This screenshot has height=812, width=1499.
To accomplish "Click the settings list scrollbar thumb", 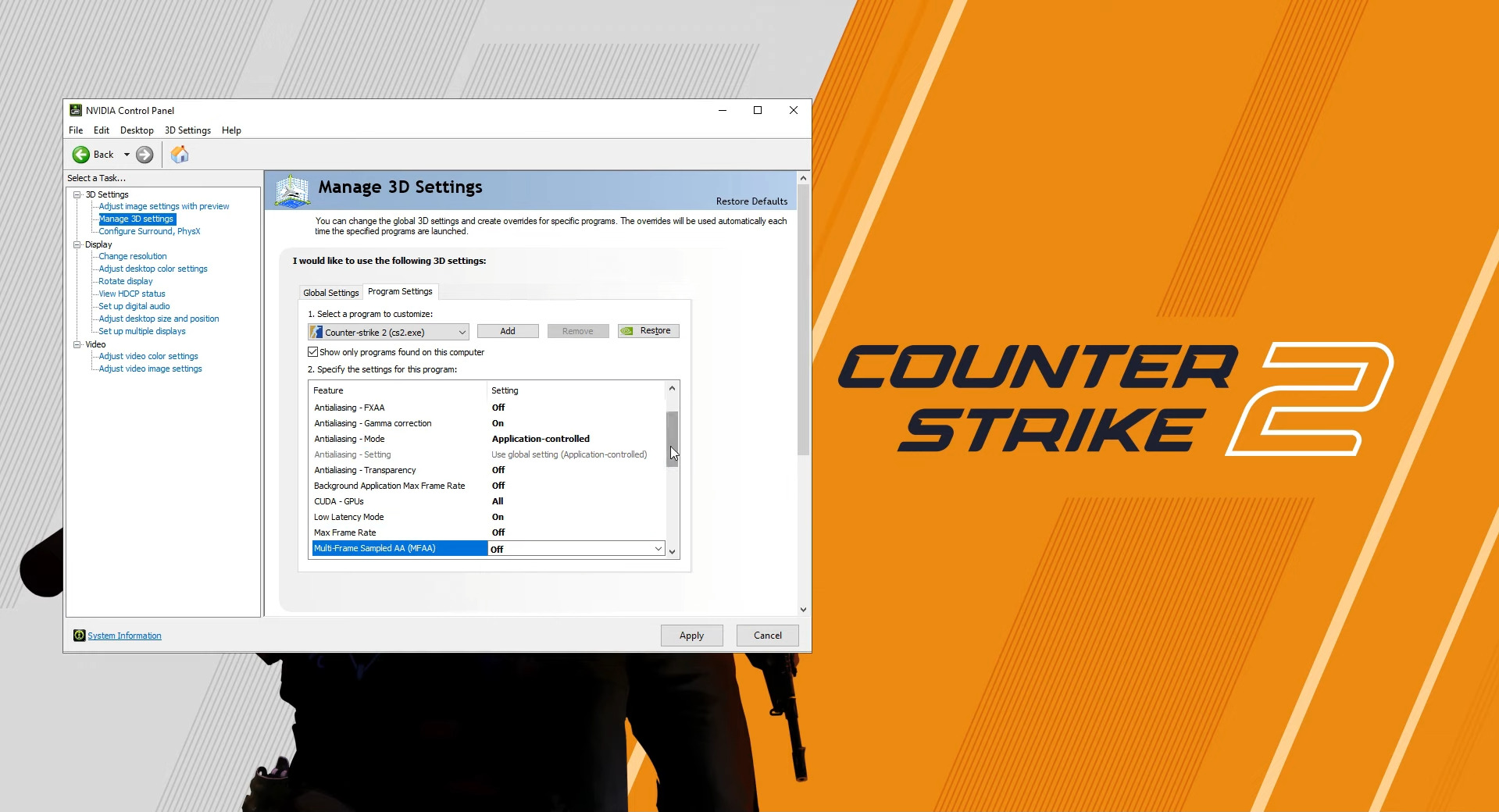I will pos(672,437).
